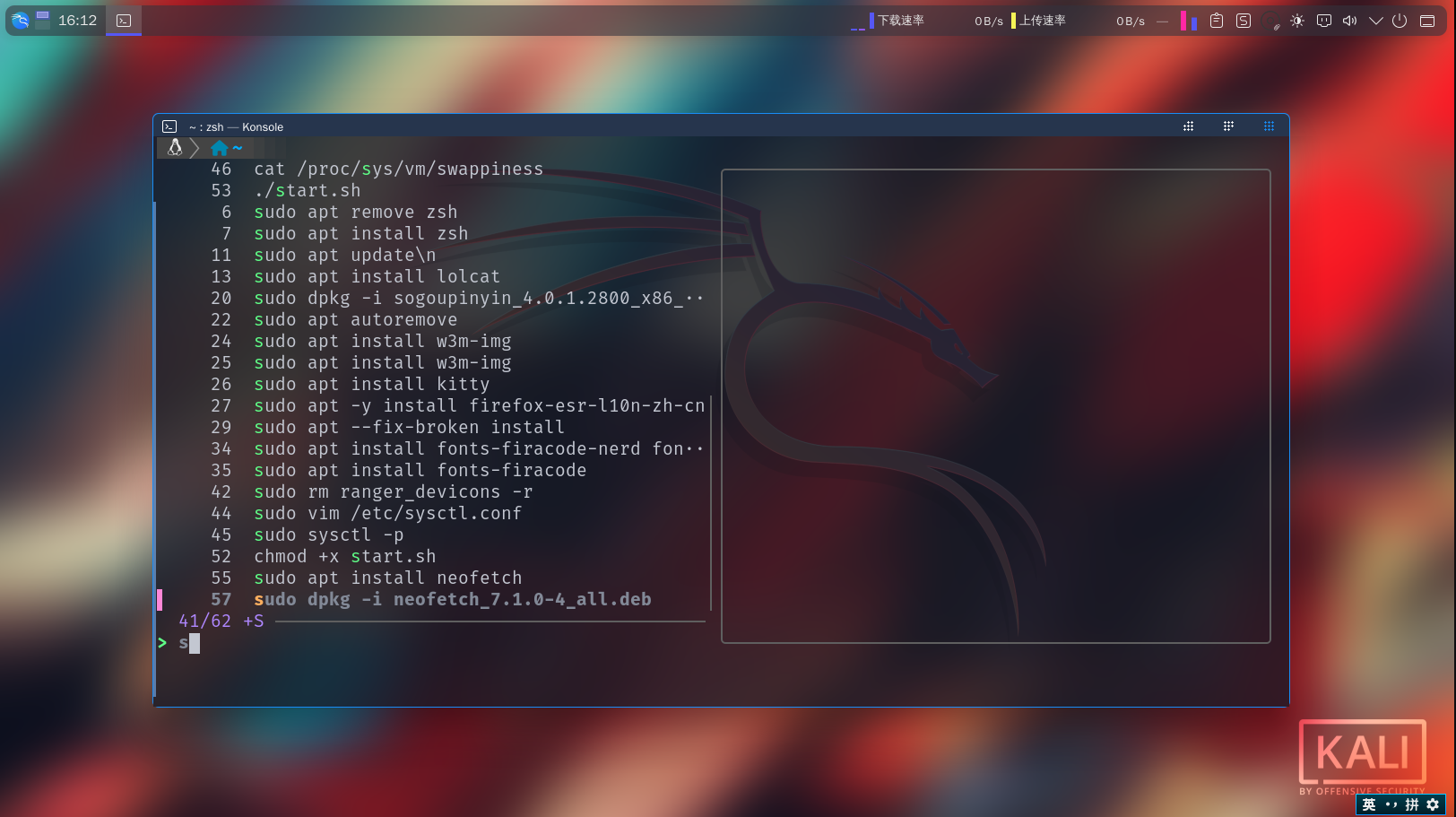This screenshot has height=817, width=1456.
Task: Click the power management tray icon
Action: click(1400, 20)
